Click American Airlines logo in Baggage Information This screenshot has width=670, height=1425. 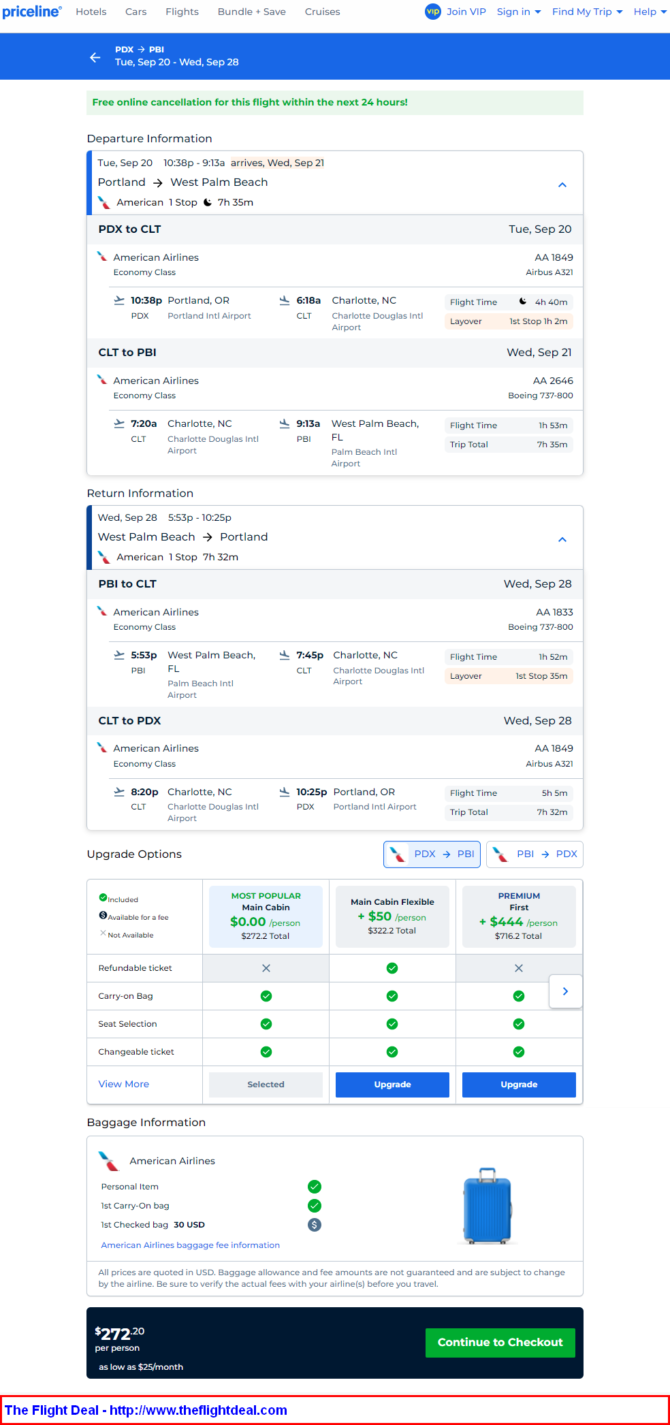[109, 1161]
